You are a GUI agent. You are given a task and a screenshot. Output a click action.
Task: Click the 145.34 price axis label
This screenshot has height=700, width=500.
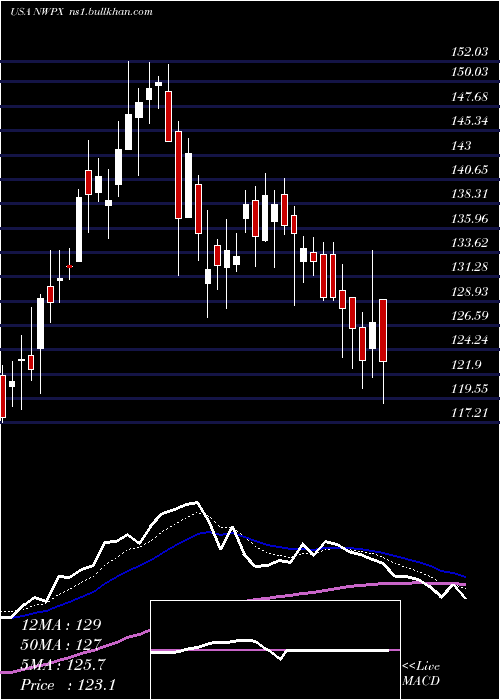pos(469,121)
